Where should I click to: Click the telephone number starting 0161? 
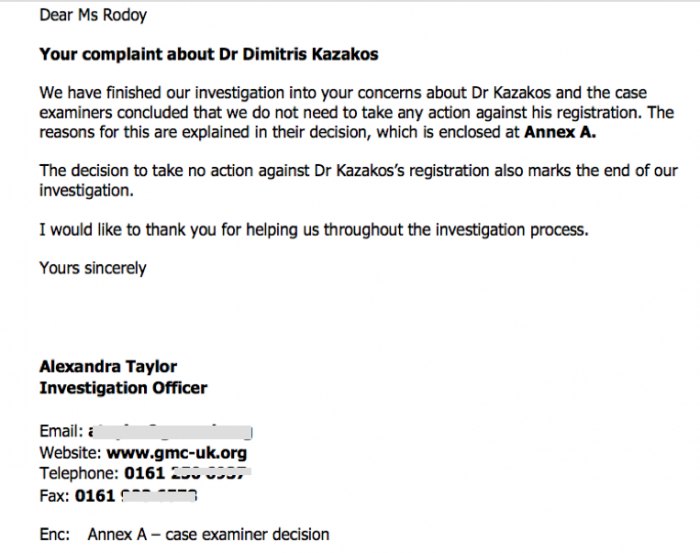187,473
